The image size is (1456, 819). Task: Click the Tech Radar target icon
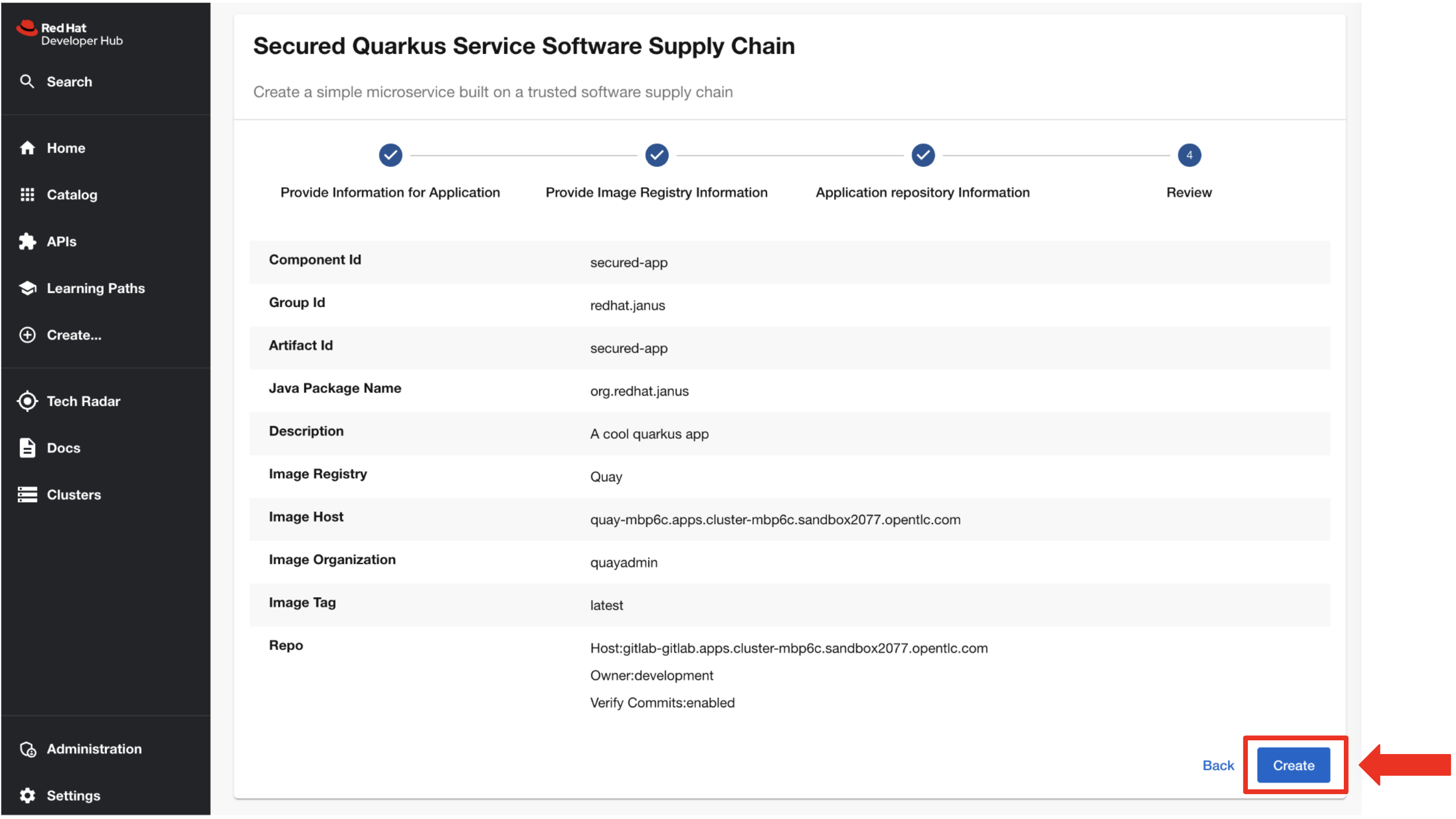27,401
